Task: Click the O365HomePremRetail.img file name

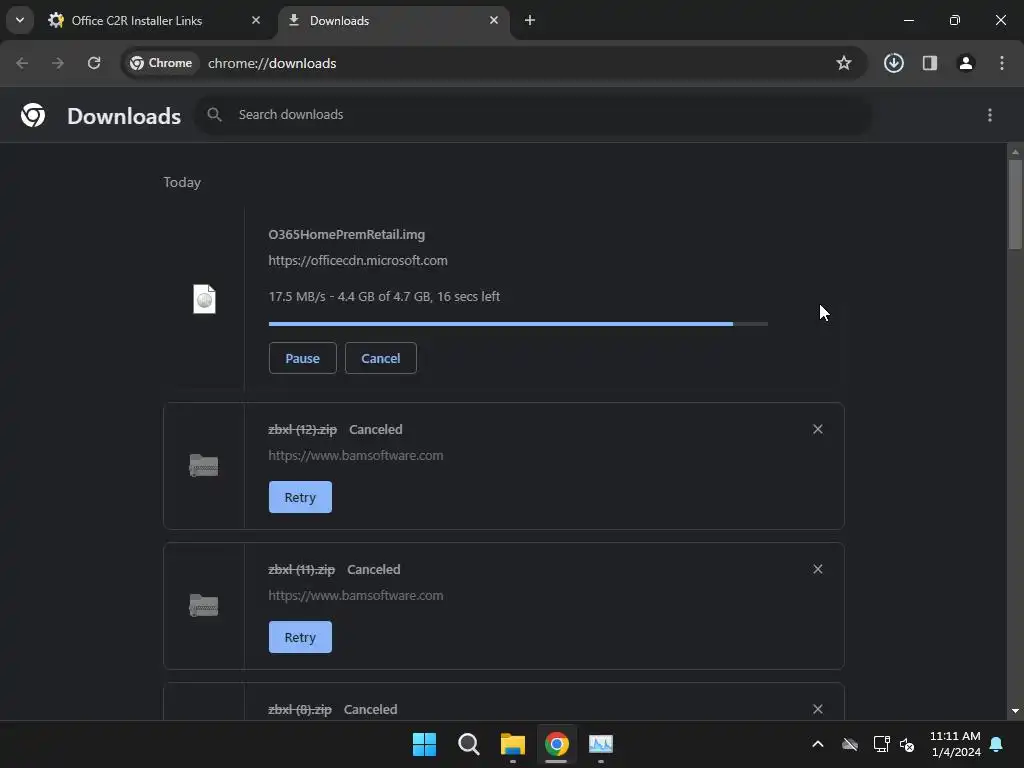Action: tap(347, 234)
